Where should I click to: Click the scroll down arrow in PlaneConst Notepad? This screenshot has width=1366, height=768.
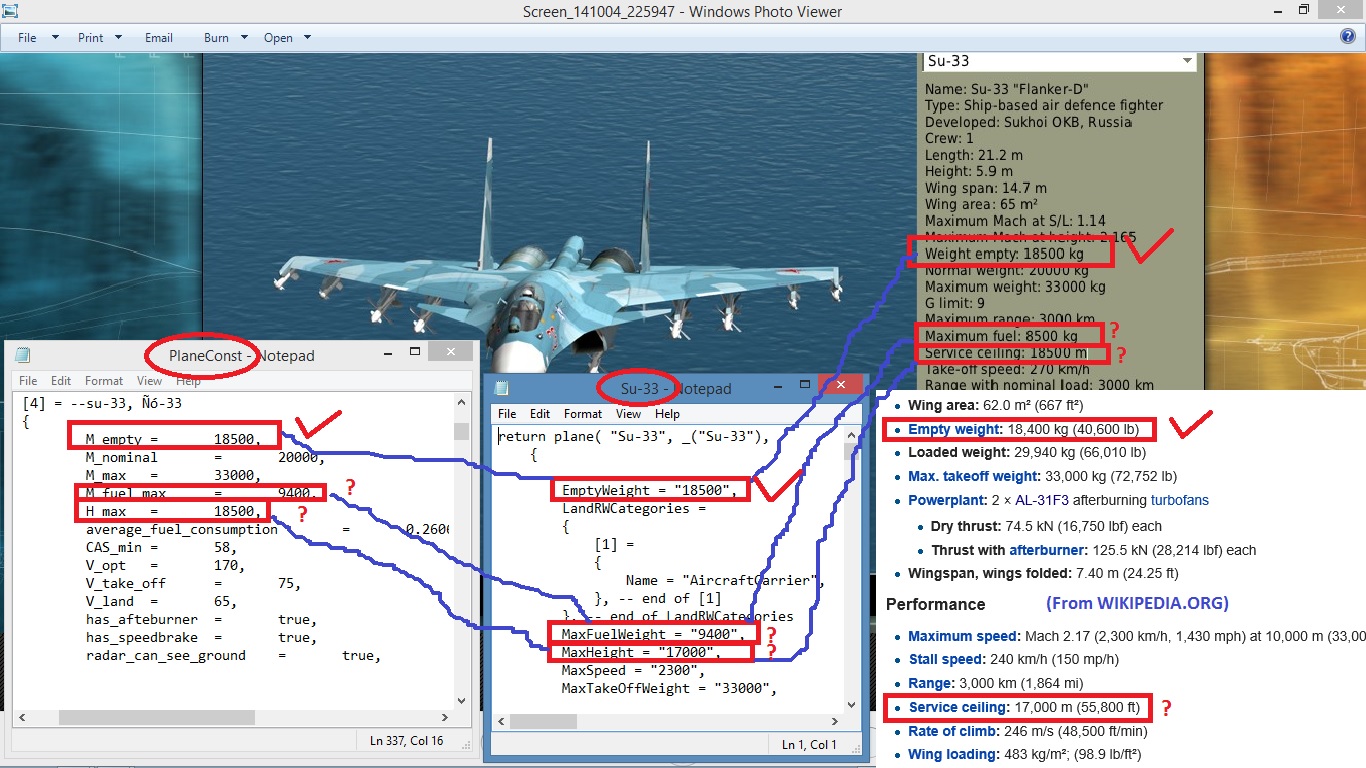click(x=461, y=700)
